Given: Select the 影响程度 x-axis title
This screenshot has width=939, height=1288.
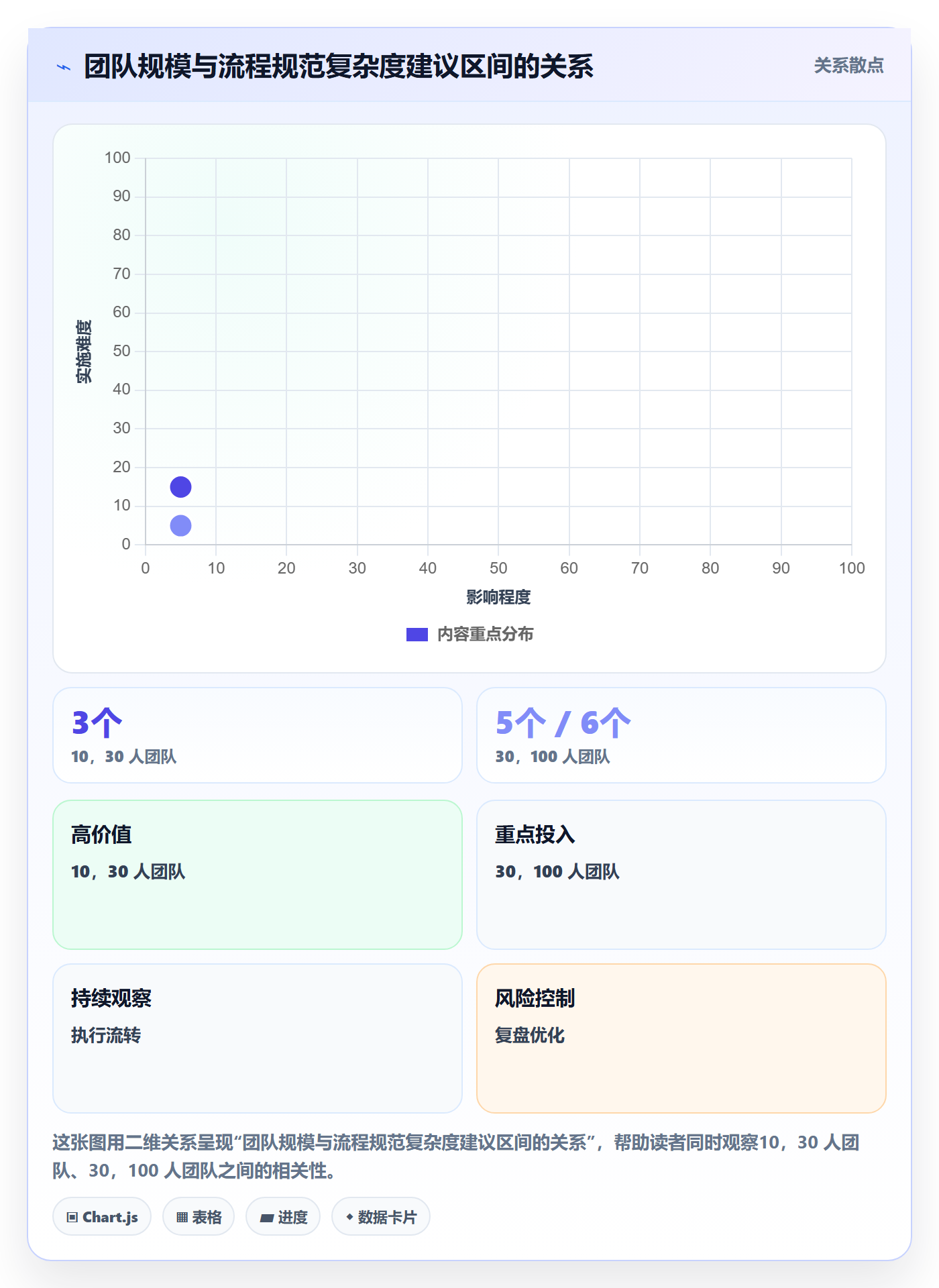Looking at the screenshot, I should (498, 597).
